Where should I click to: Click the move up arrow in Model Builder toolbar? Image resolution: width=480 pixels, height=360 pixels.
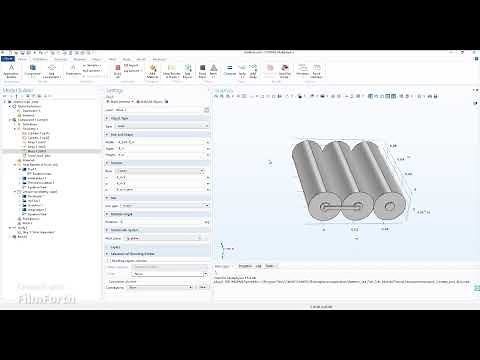(16, 96)
